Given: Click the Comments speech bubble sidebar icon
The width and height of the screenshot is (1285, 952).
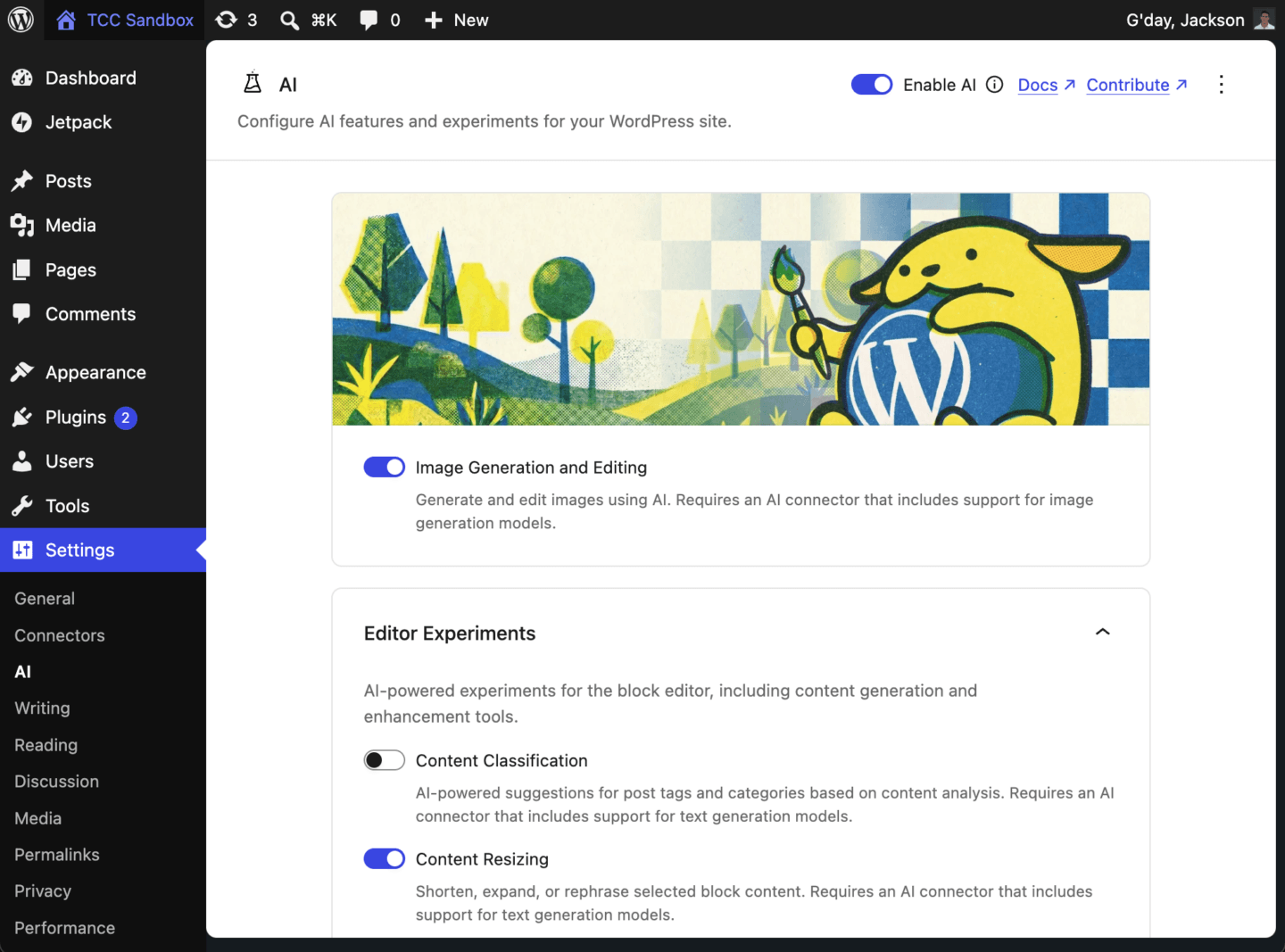Looking at the screenshot, I should click(22, 314).
